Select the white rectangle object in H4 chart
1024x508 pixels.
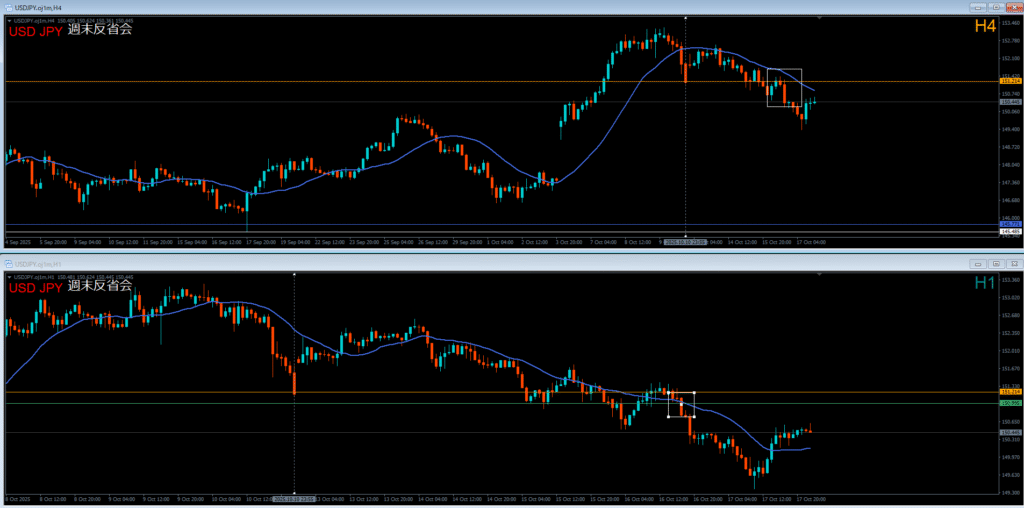pos(784,70)
